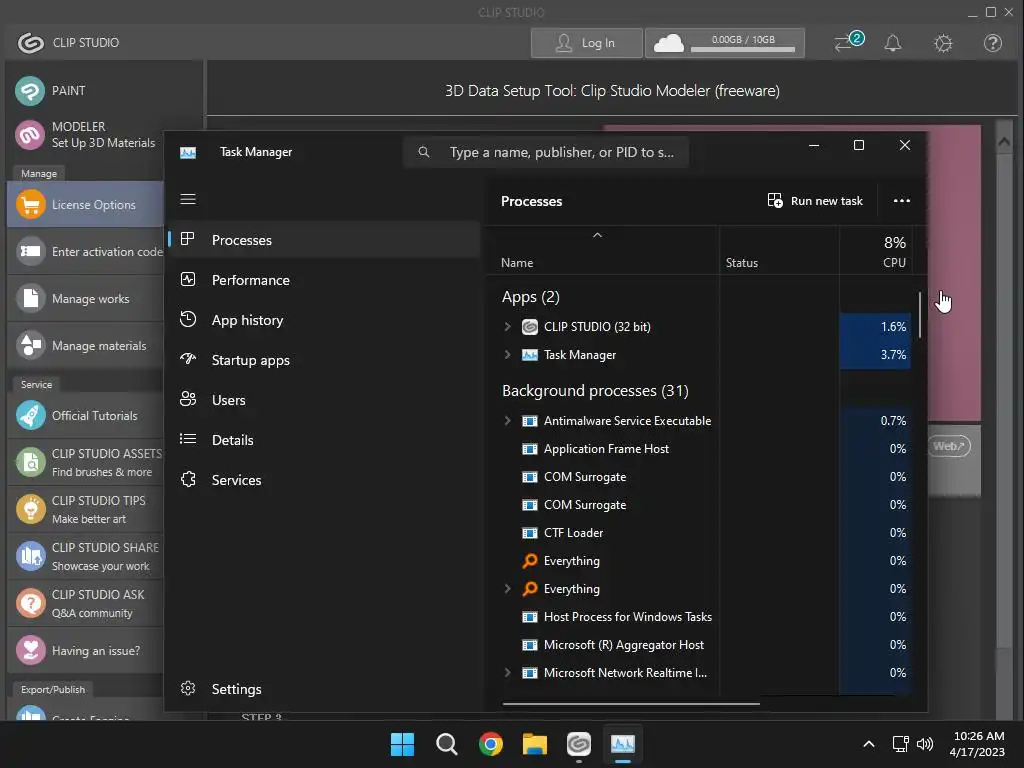Show hidden system tray icons
The height and width of the screenshot is (768, 1024).
tap(869, 744)
